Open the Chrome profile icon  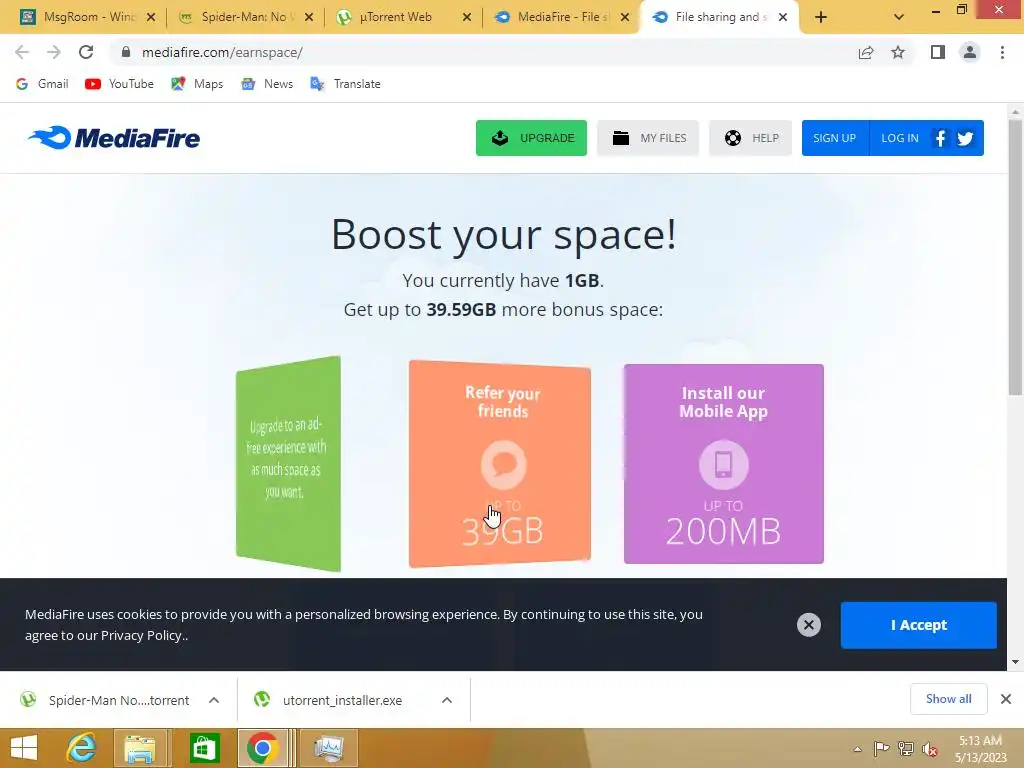point(970,52)
